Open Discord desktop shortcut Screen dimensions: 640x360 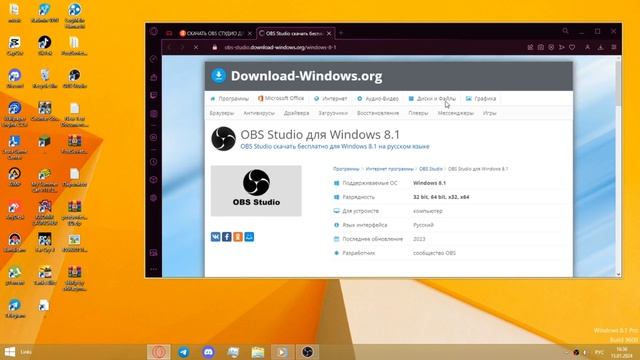pyautogui.click(x=15, y=79)
